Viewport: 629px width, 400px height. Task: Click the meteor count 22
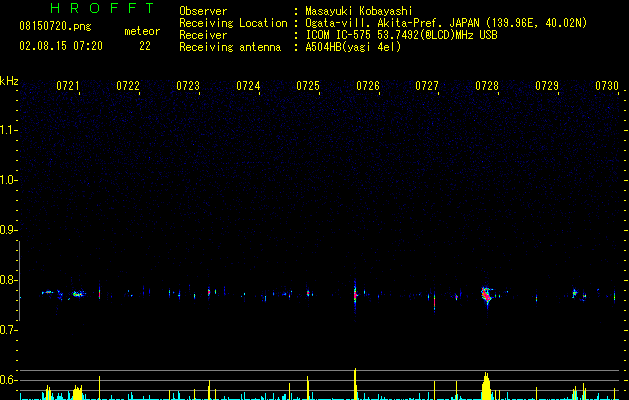(145, 46)
